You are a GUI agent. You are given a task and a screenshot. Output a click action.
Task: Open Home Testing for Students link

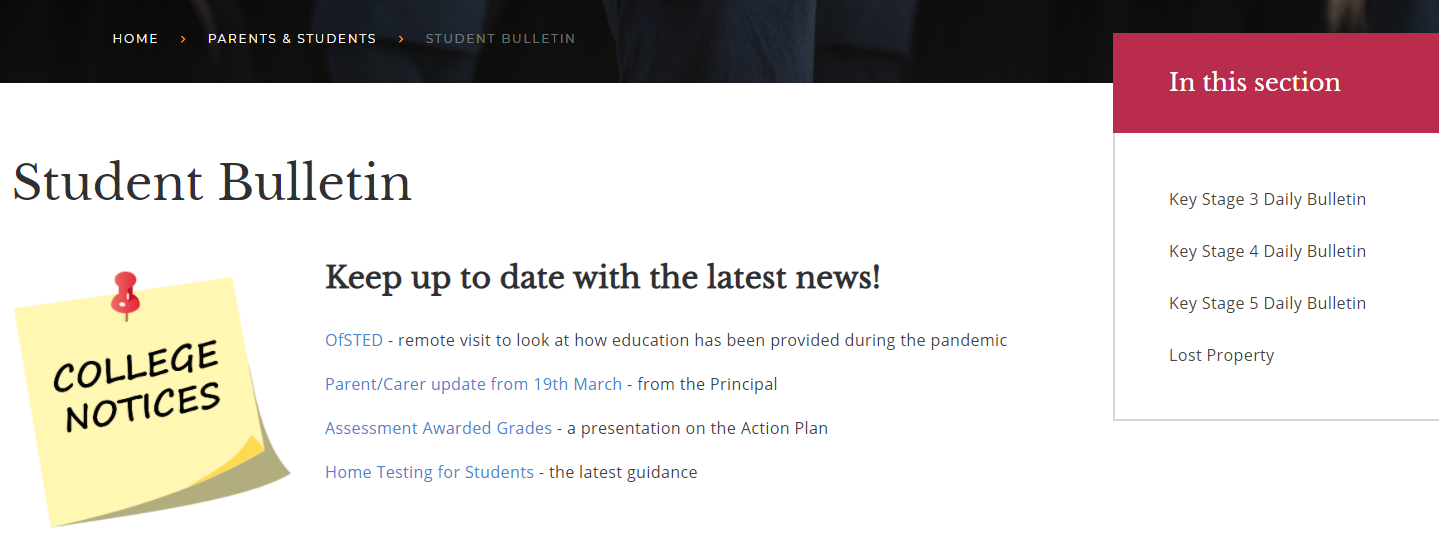(x=429, y=472)
